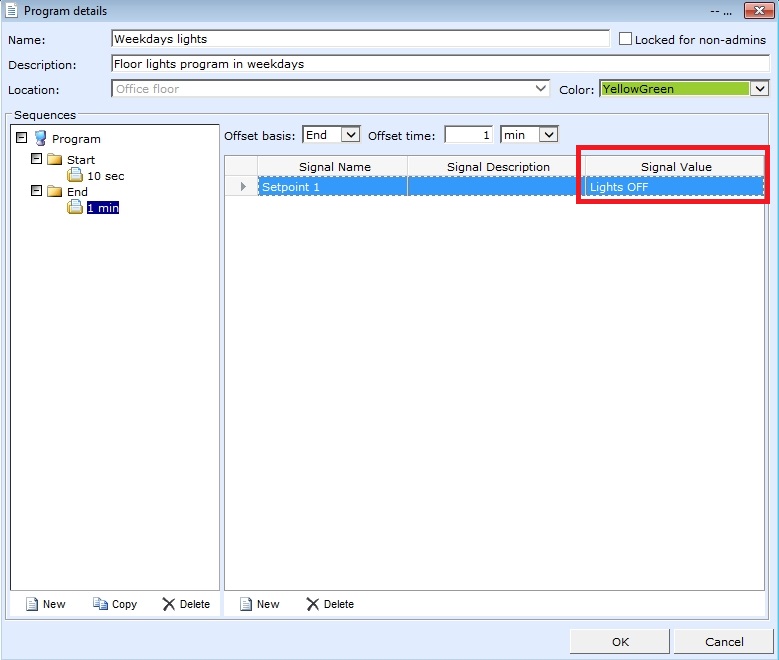This screenshot has height=660, width=779.
Task: Click the Cancel button
Action: 724,642
